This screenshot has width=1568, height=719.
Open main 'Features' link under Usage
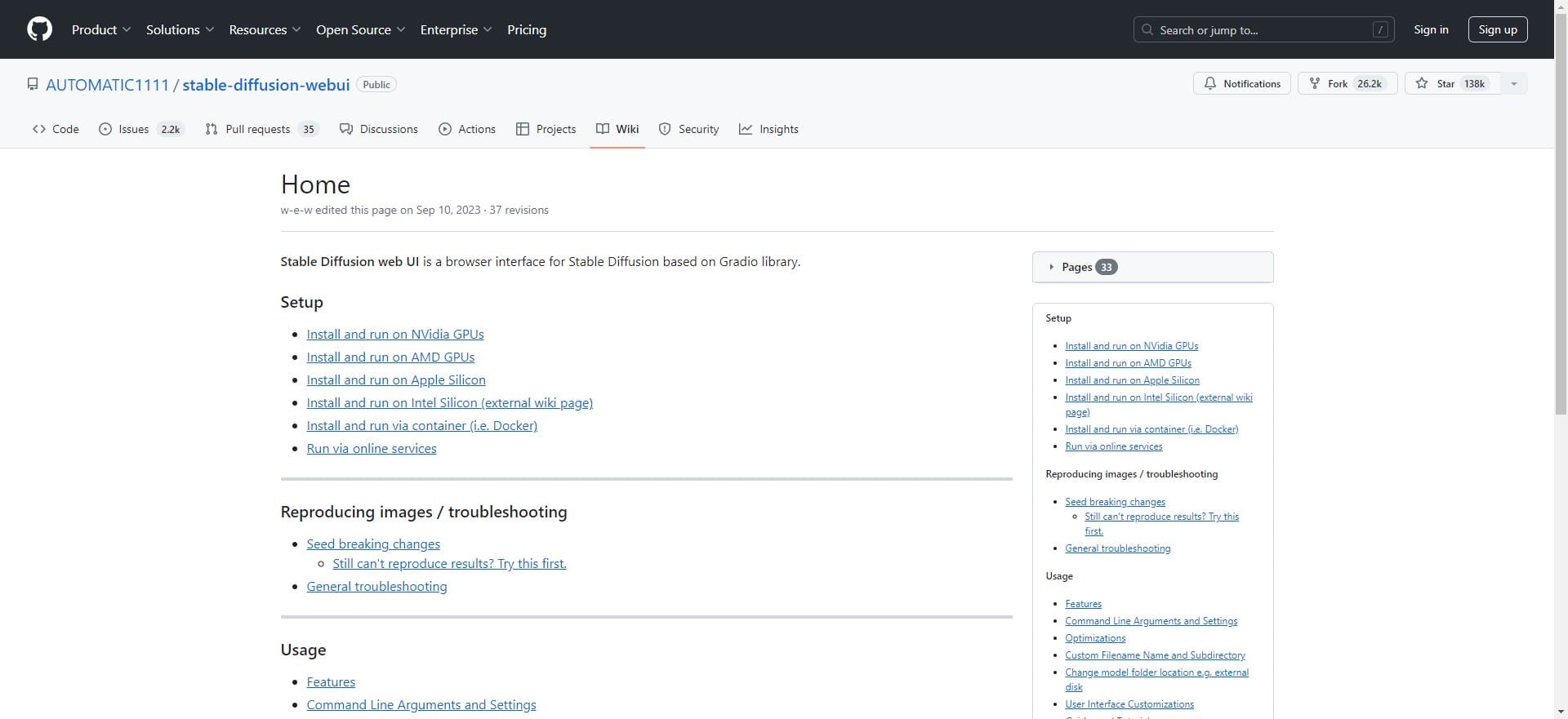coord(331,681)
